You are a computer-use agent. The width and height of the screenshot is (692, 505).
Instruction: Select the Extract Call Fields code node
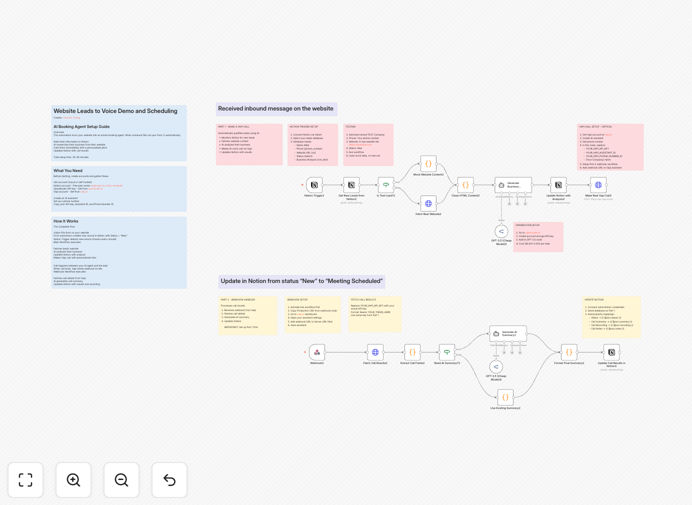412,352
